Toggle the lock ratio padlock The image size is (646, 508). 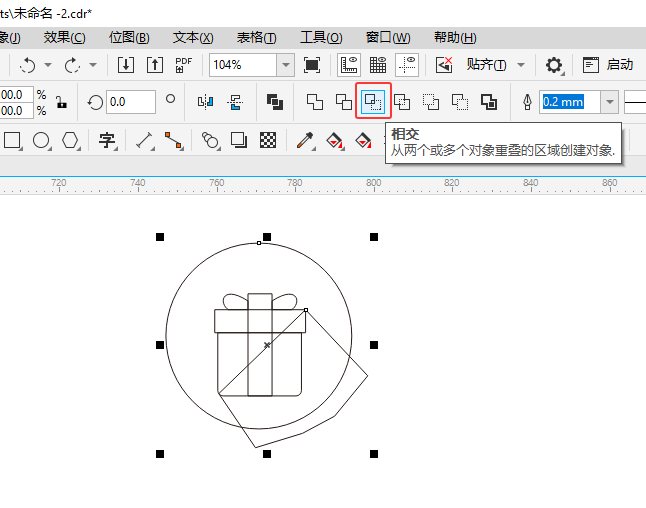[x=62, y=102]
